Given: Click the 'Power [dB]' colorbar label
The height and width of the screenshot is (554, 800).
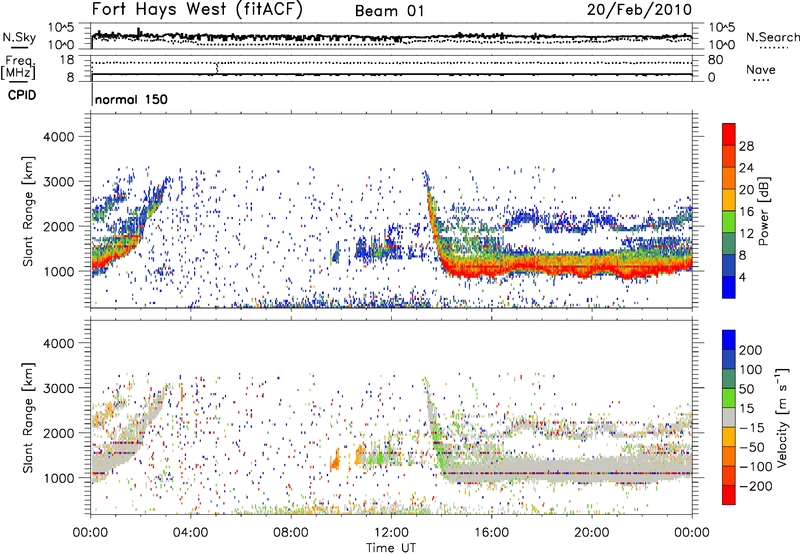Looking at the screenshot, I should [763, 211].
